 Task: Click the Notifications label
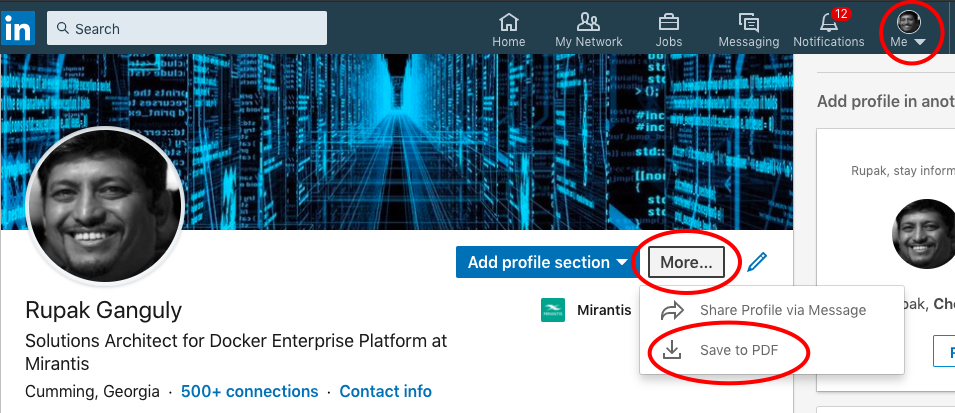(x=828, y=42)
